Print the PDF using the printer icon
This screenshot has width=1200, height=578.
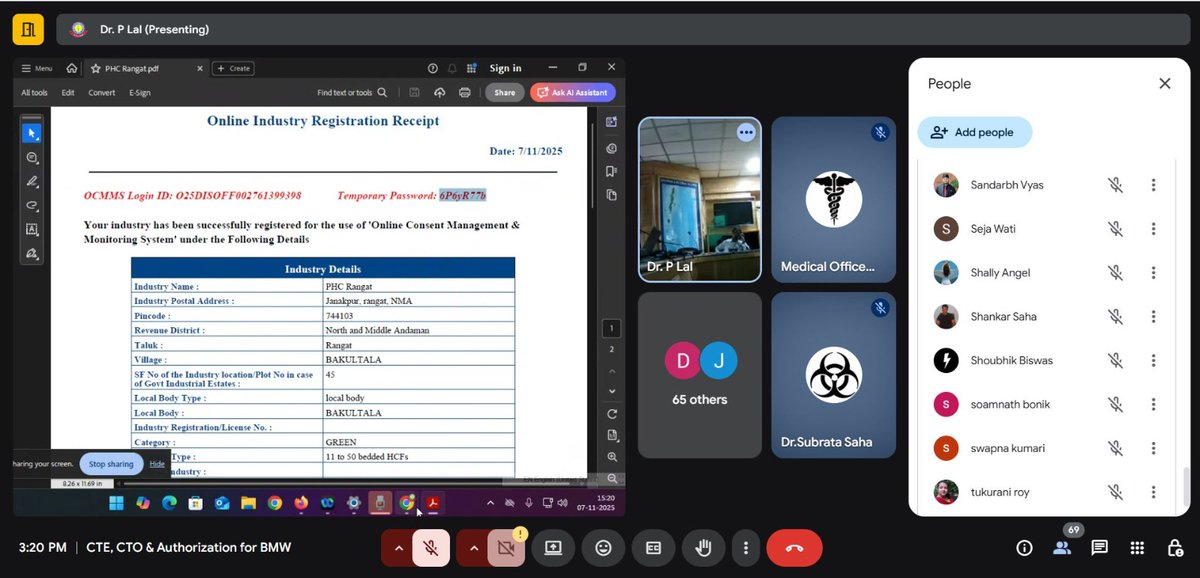(464, 92)
